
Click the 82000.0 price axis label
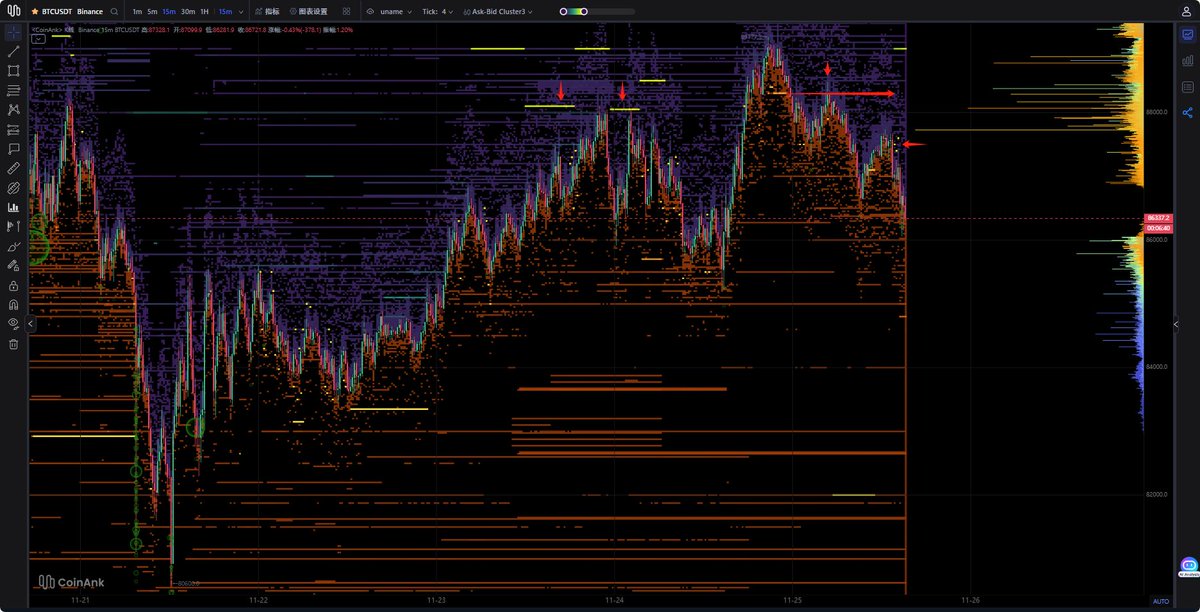click(x=1157, y=494)
